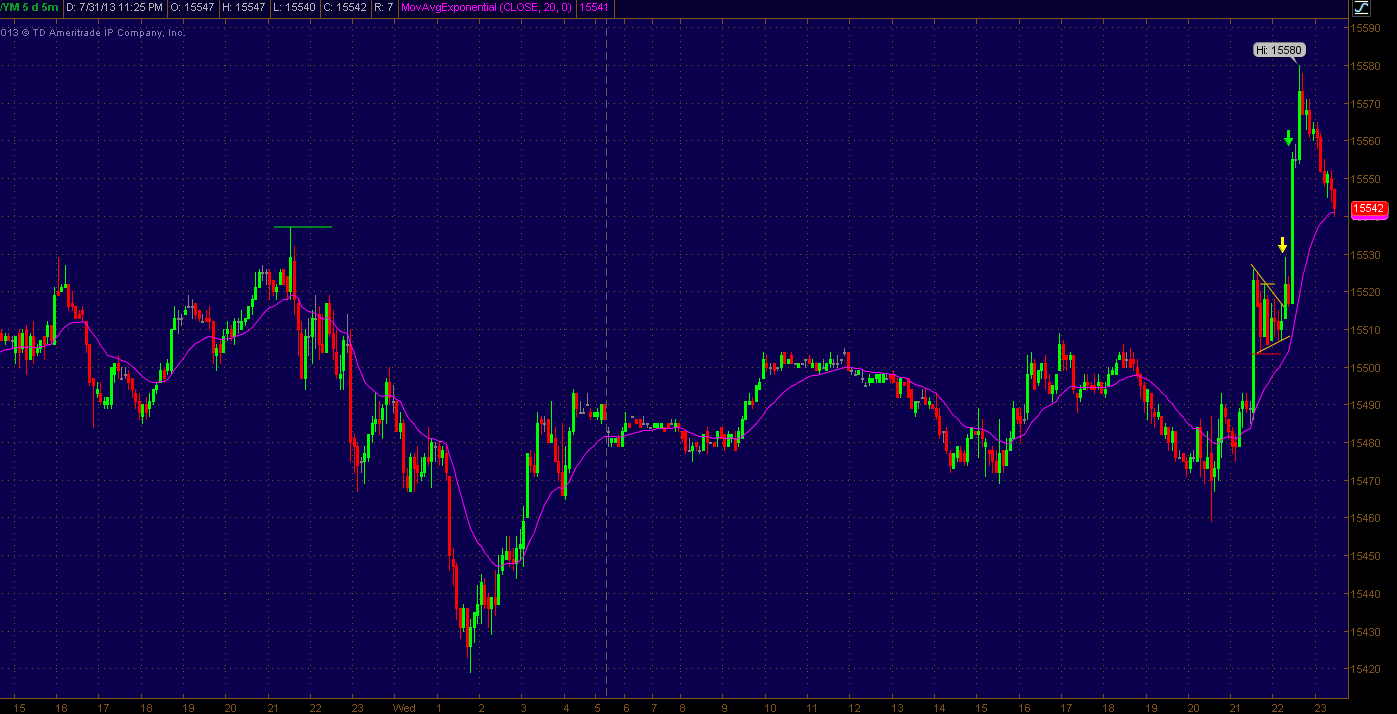Click the date readout D: 7/31/13 11:25 PM
This screenshot has width=1397, height=714.
point(114,7)
